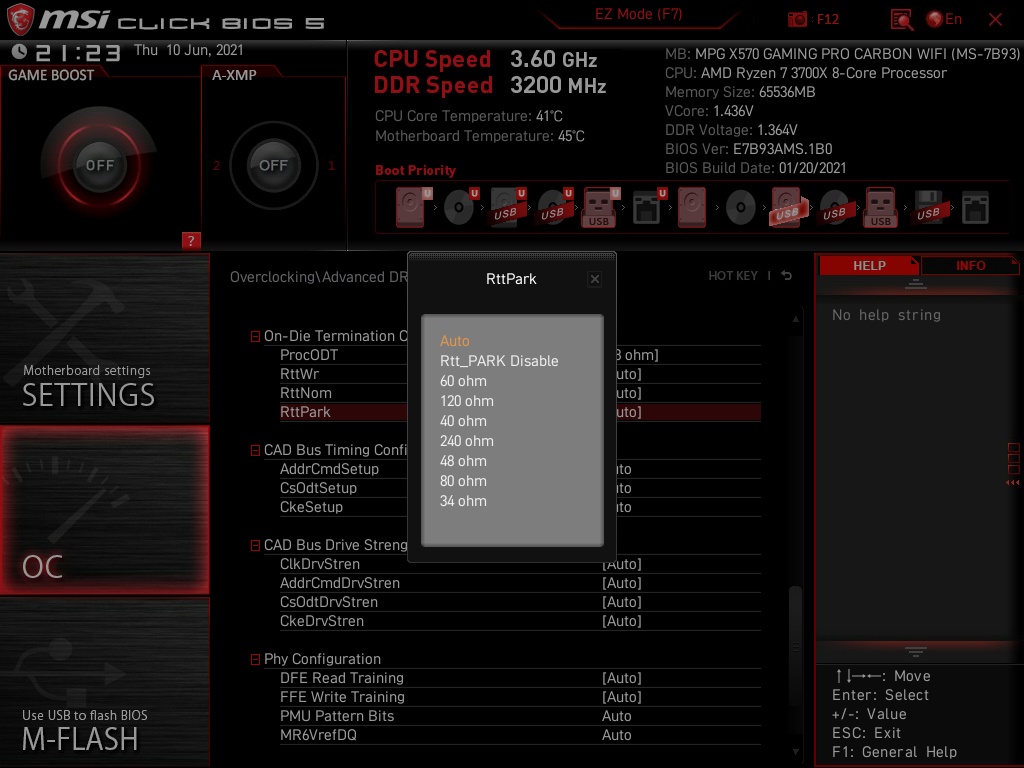This screenshot has width=1024, height=768.
Task: Select the AddrCmdDrvStren setting
Action: coord(520,583)
